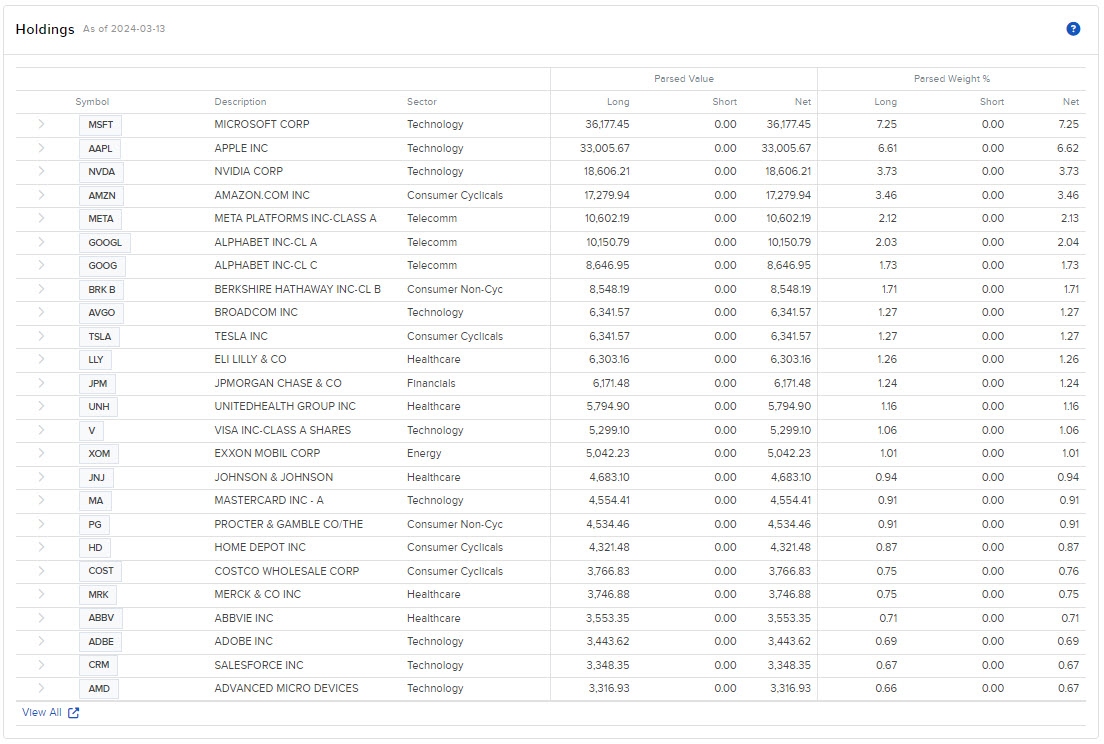
Task: Click the META symbol button
Action: tap(101, 219)
